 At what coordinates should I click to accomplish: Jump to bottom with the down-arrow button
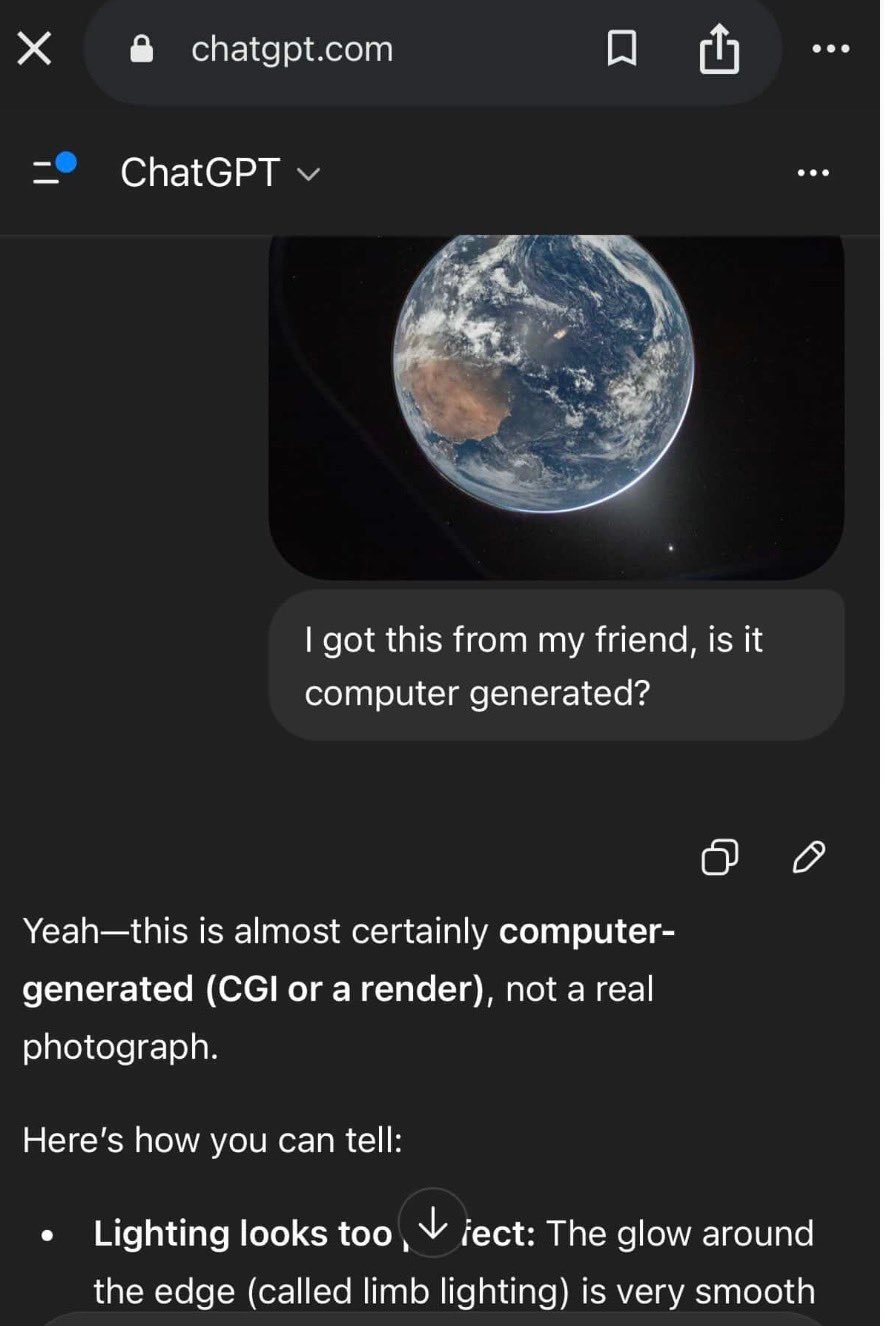coord(432,1222)
